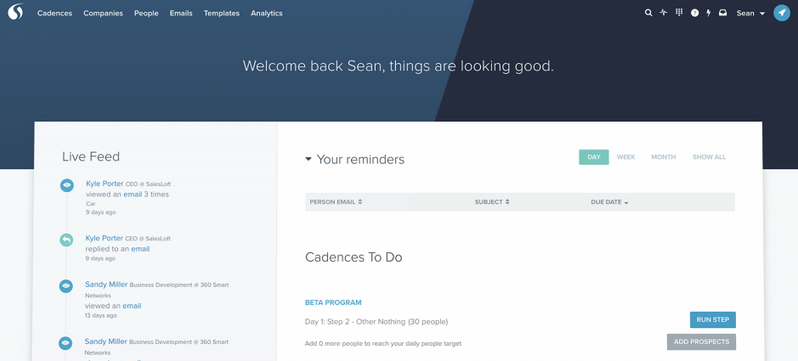Select the SHOW ALL reminders filter

click(709, 157)
